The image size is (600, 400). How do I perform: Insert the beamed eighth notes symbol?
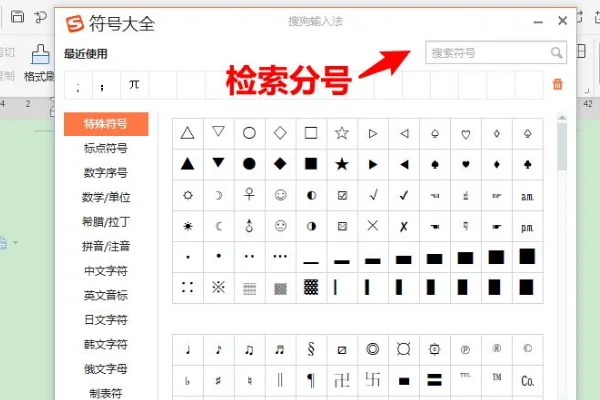(249, 349)
